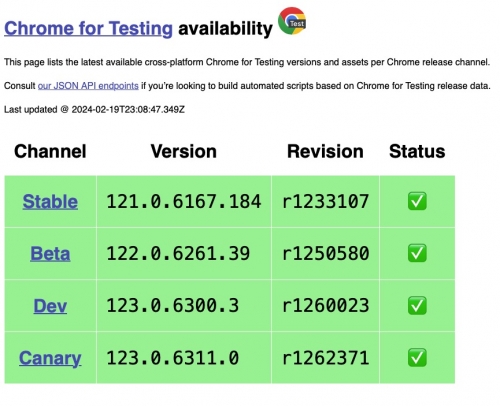Click the Last updated timestamp text
The height and width of the screenshot is (406, 500).
coord(94,110)
